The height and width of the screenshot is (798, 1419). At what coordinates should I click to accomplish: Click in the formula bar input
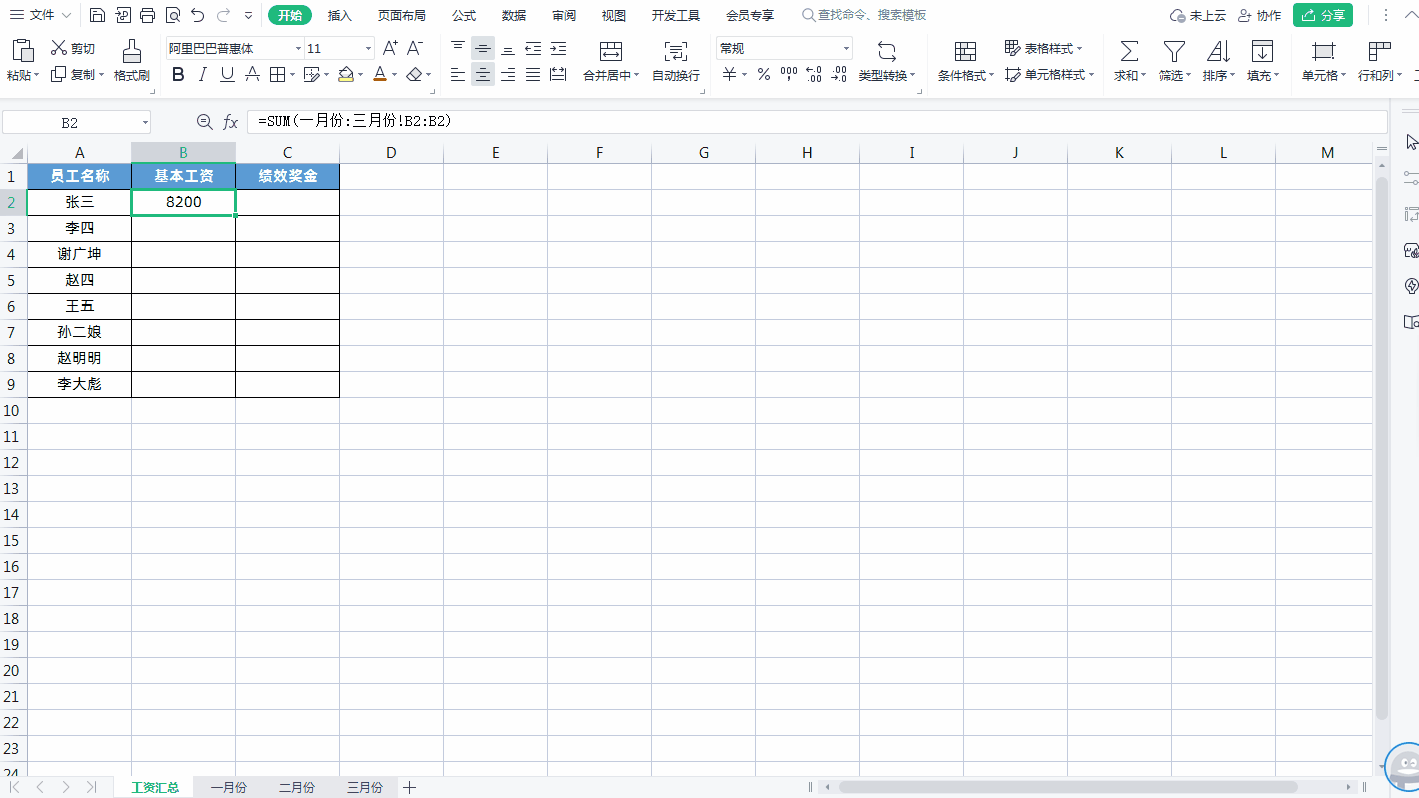(x=817, y=122)
